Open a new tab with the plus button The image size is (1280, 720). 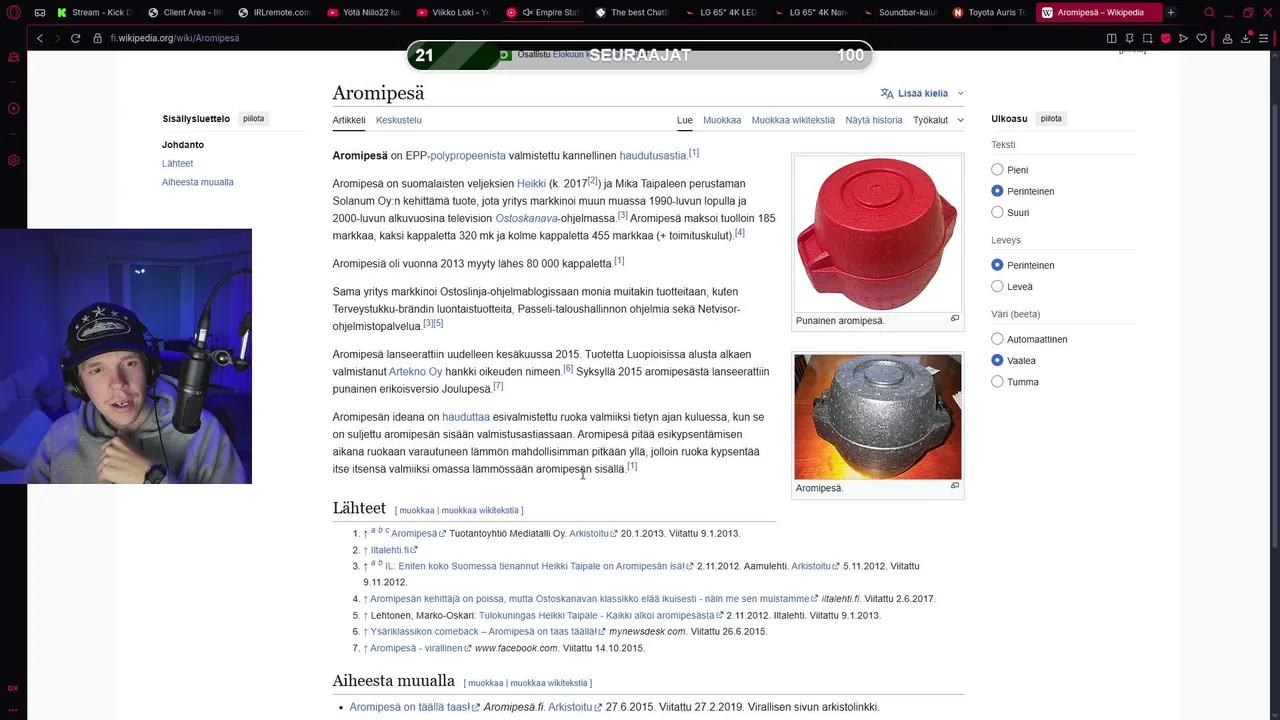[x=1171, y=13]
